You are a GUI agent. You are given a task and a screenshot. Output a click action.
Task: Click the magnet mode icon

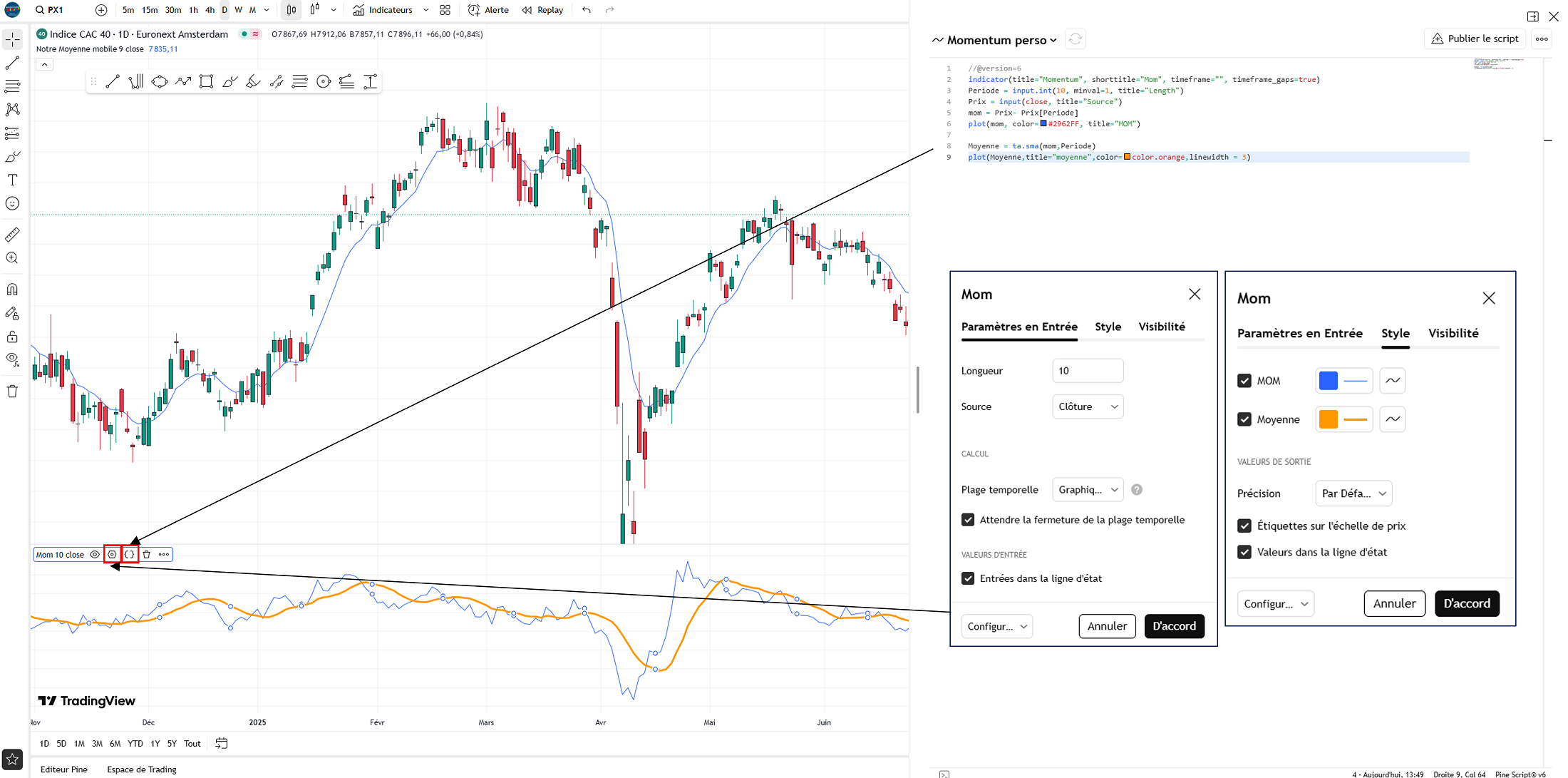click(x=12, y=290)
